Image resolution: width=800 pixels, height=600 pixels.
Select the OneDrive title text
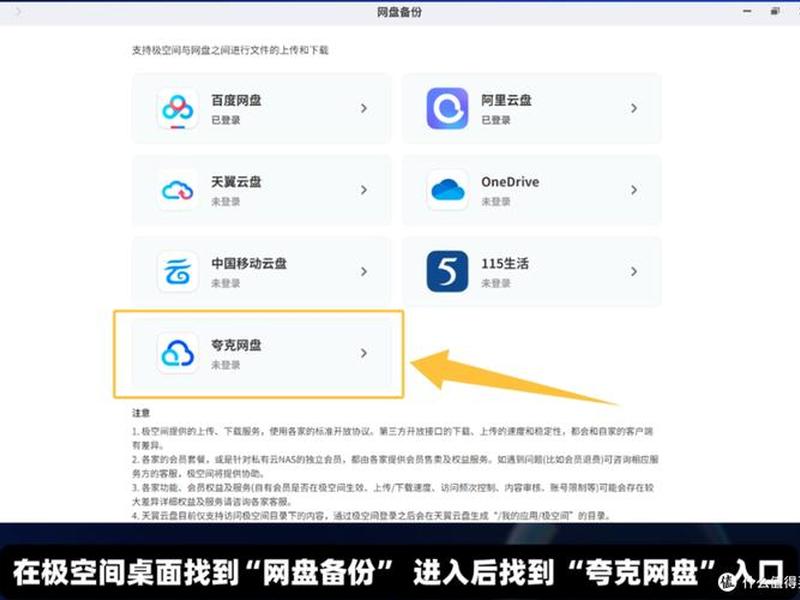(x=510, y=182)
